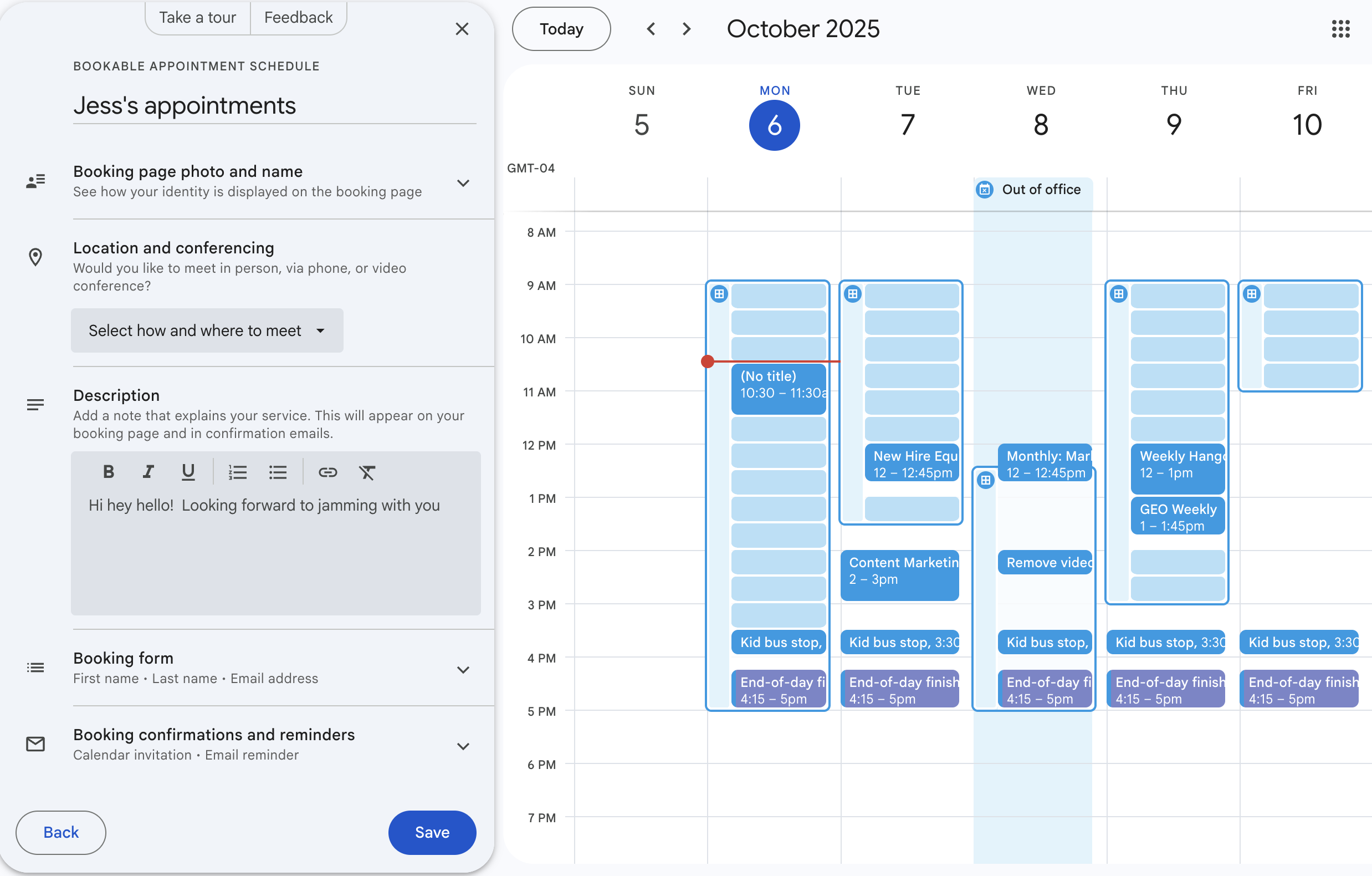The height and width of the screenshot is (876, 1372).
Task: Toggle bold formatting in description
Action: click(108, 472)
